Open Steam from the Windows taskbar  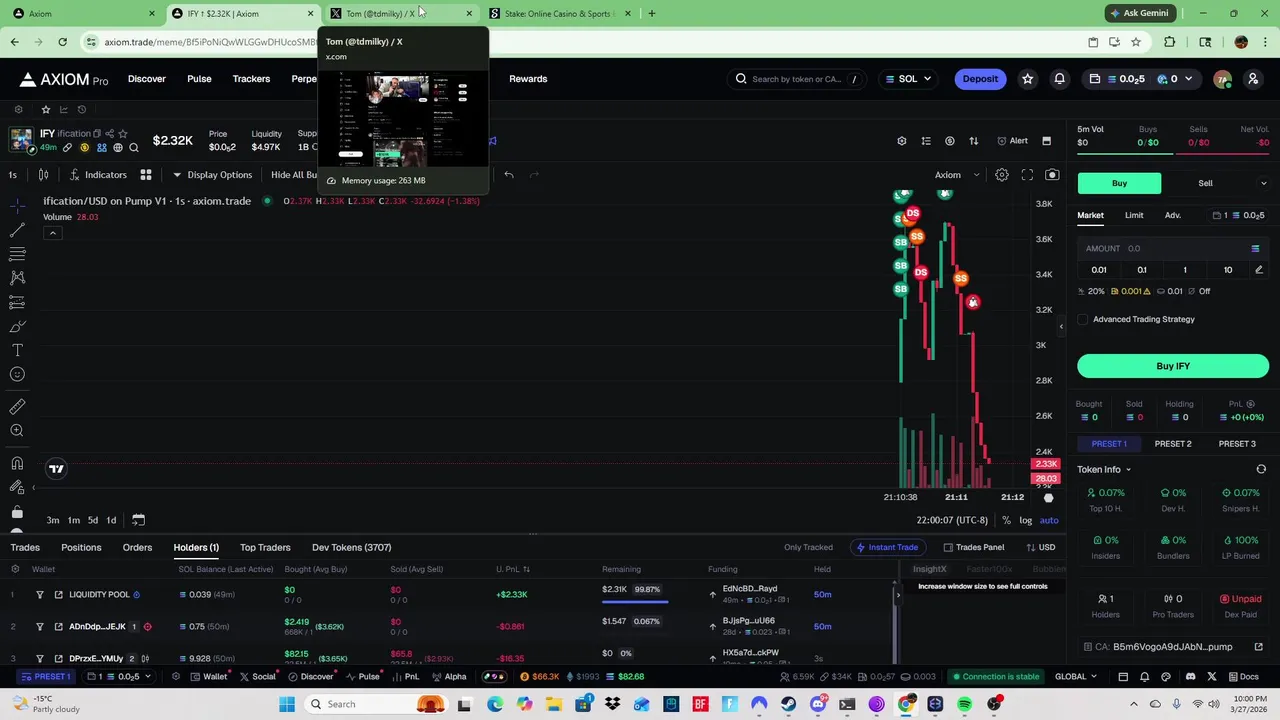click(788, 704)
